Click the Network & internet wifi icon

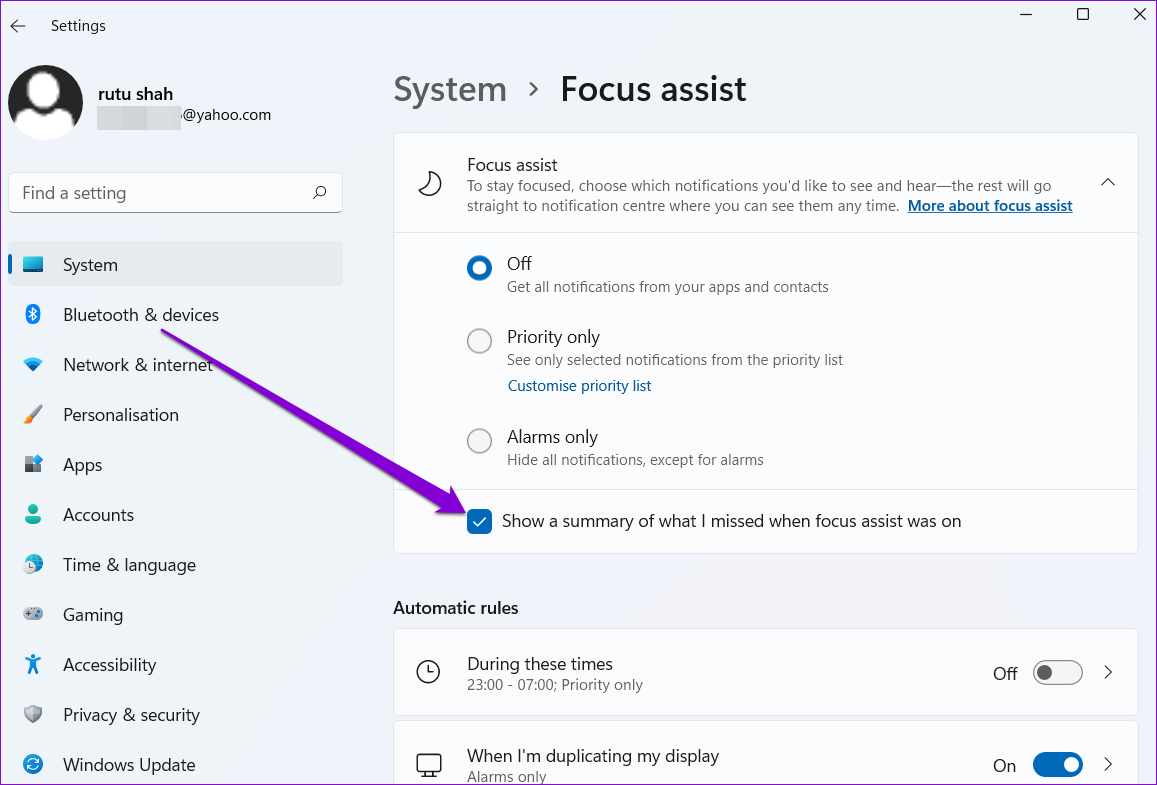(32, 364)
